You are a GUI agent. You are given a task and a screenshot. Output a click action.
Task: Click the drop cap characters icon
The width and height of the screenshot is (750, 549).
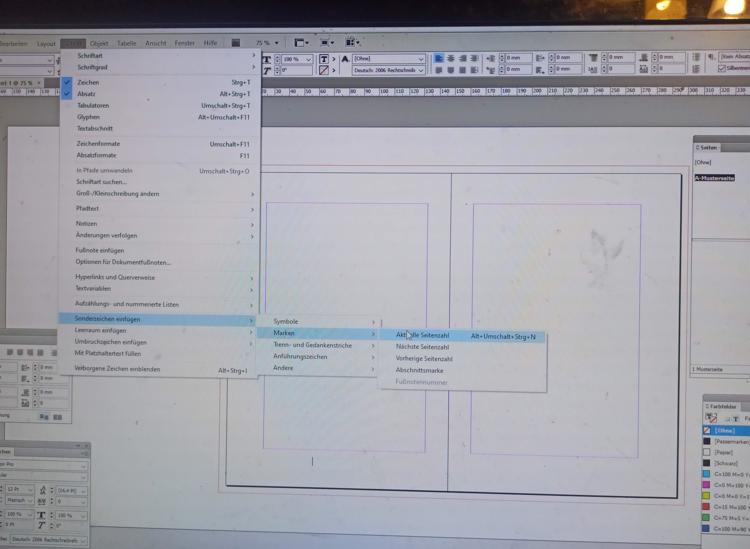pyautogui.click(x=644, y=69)
